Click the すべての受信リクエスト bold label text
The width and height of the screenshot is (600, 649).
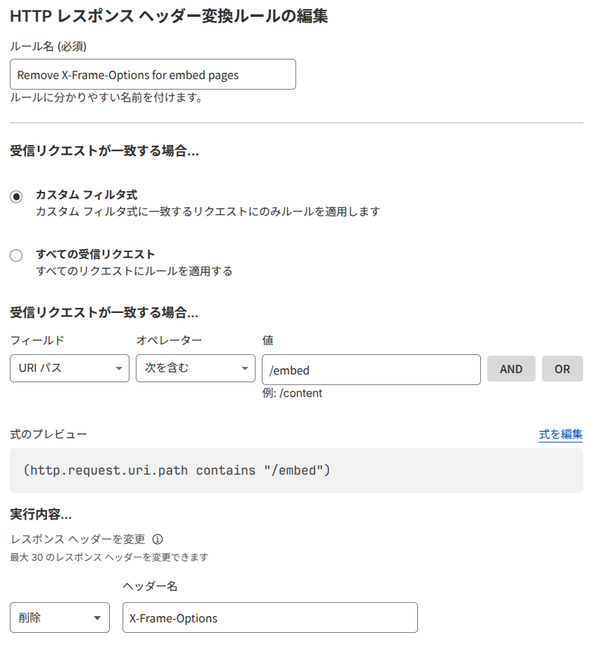95,254
